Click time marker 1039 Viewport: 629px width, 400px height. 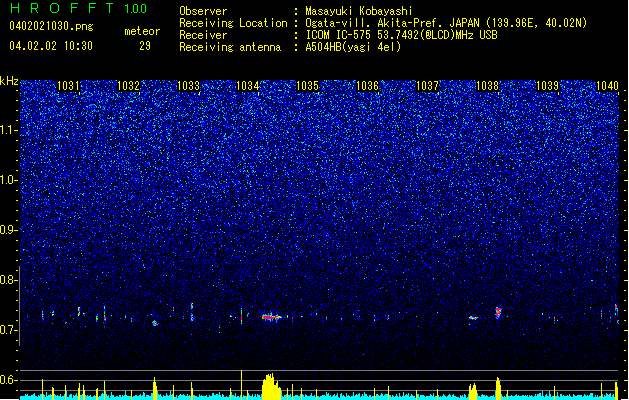tap(547, 86)
